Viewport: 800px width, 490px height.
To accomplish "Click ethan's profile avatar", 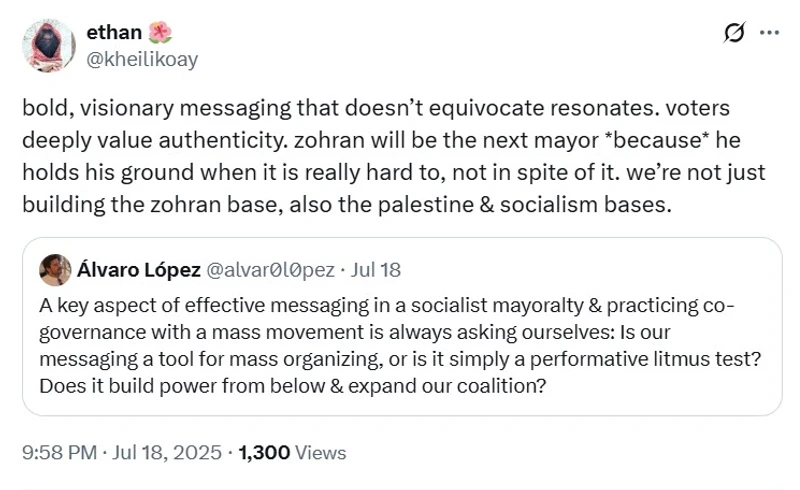I will coord(48,46).
